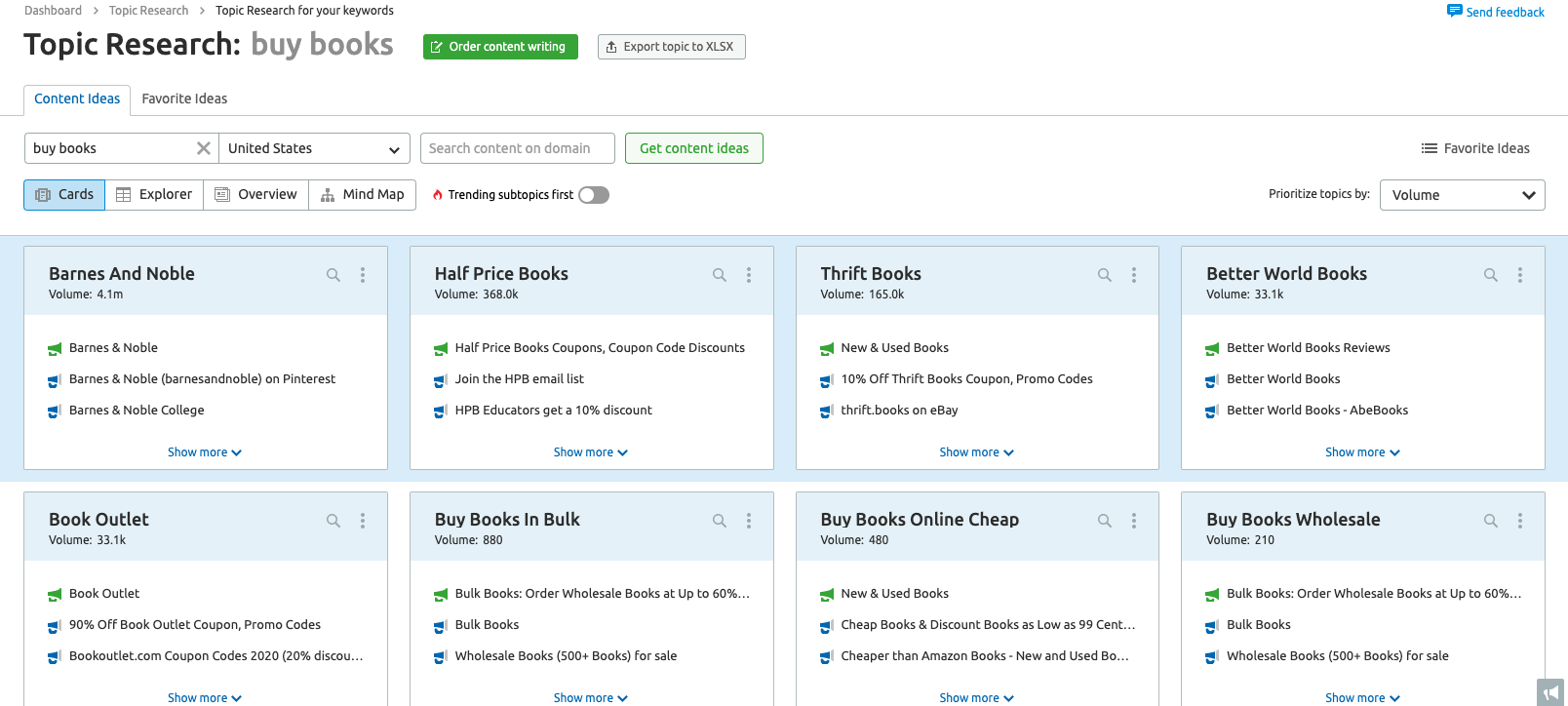Click the Search content on domain field

click(x=518, y=148)
